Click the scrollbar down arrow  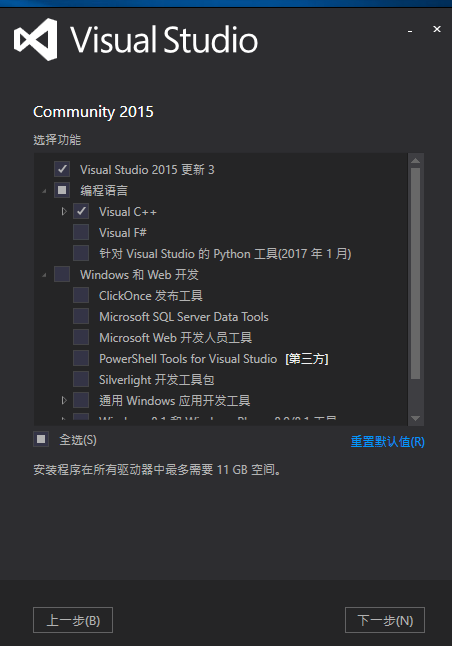[x=416, y=419]
